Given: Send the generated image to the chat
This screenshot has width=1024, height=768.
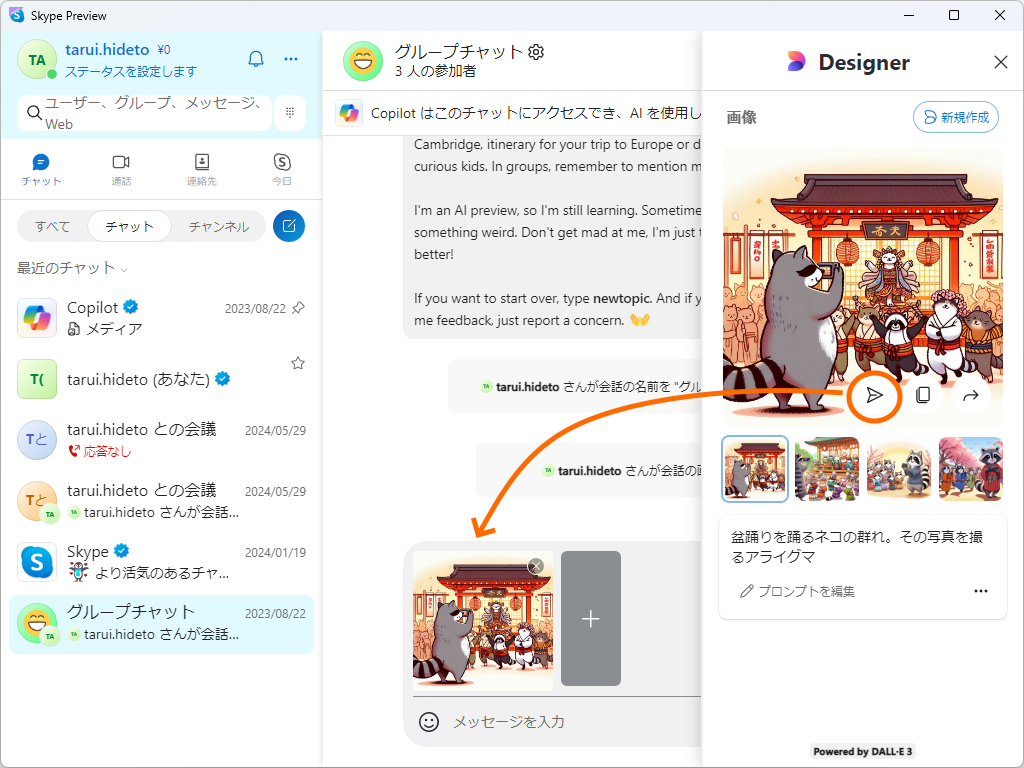Looking at the screenshot, I should tap(874, 395).
